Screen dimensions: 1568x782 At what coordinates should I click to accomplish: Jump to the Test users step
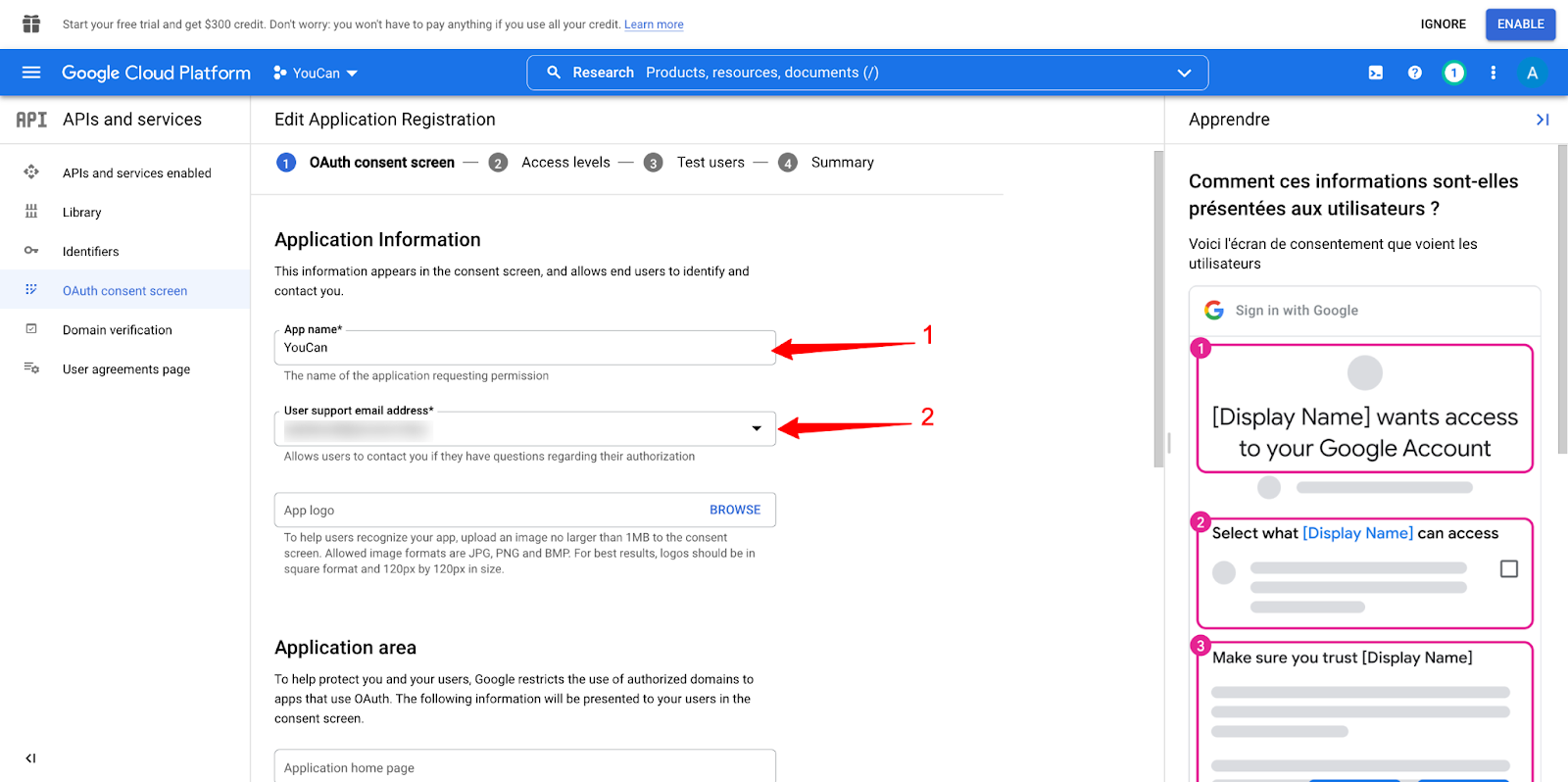click(710, 163)
